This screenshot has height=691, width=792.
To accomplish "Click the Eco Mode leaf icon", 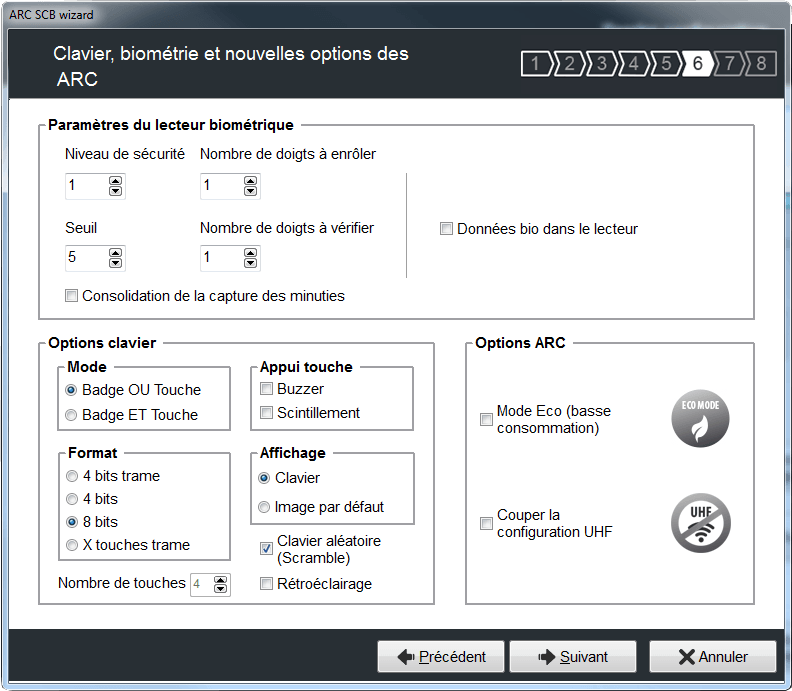I will tap(700, 419).
